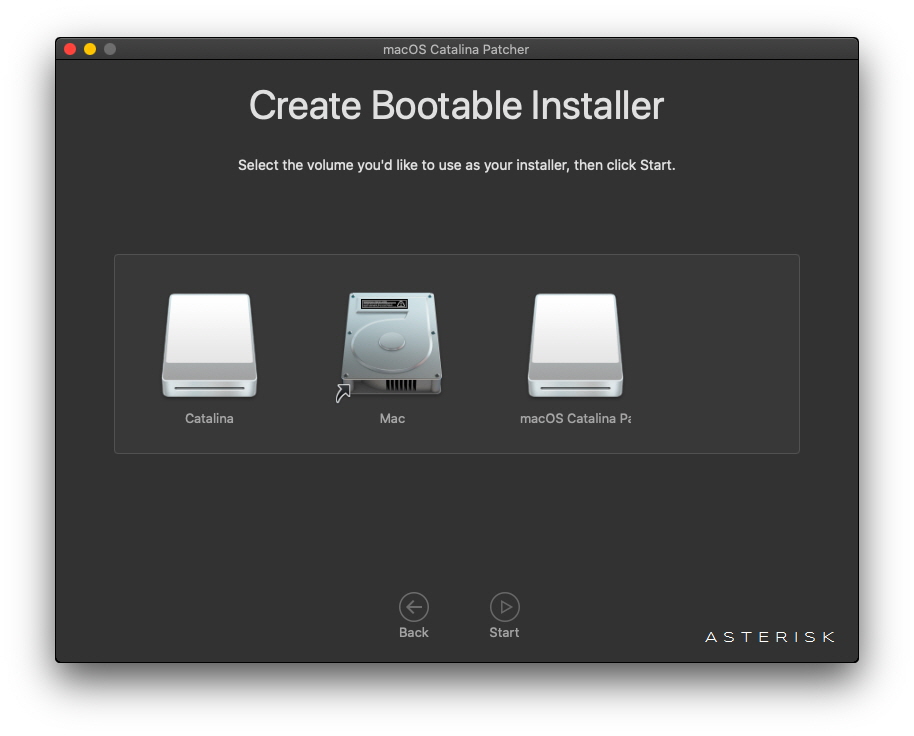The height and width of the screenshot is (736, 914).
Task: Click the Back button label
Action: pos(414,633)
